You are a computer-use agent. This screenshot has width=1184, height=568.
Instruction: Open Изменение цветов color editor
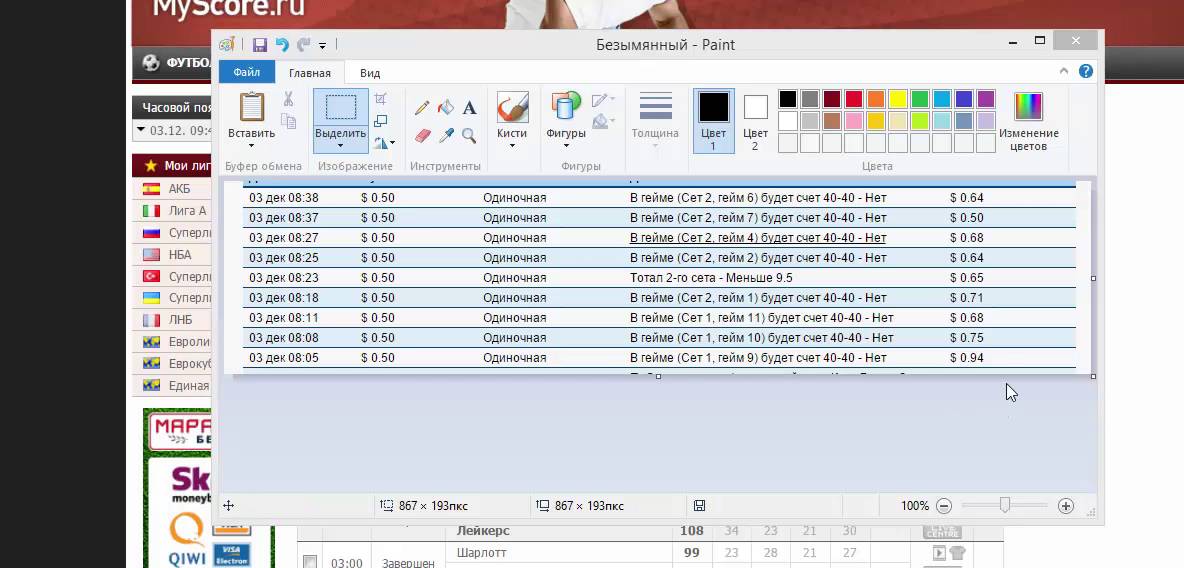coord(1028,121)
